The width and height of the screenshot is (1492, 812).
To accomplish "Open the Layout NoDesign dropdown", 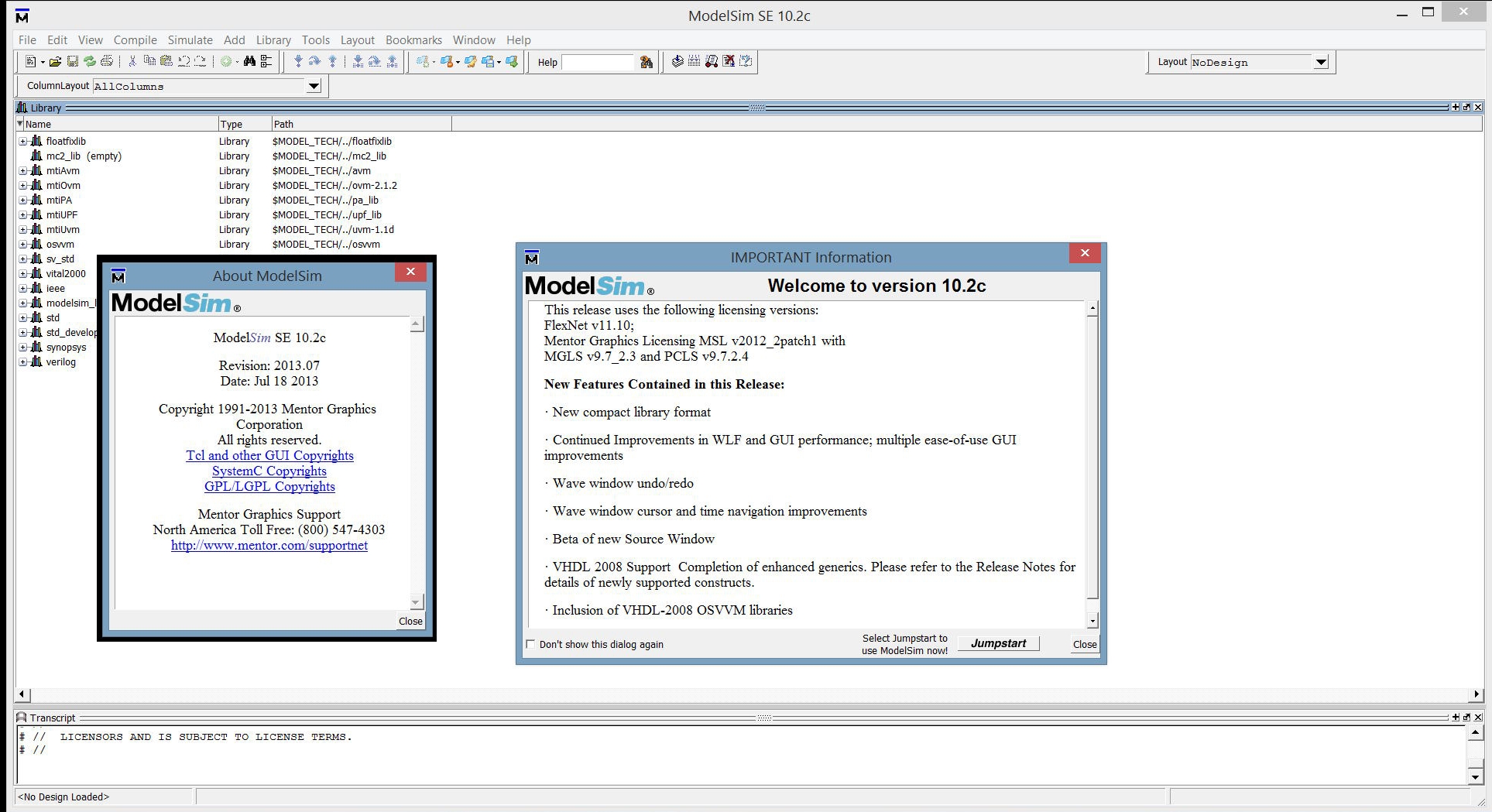I will tap(1321, 62).
